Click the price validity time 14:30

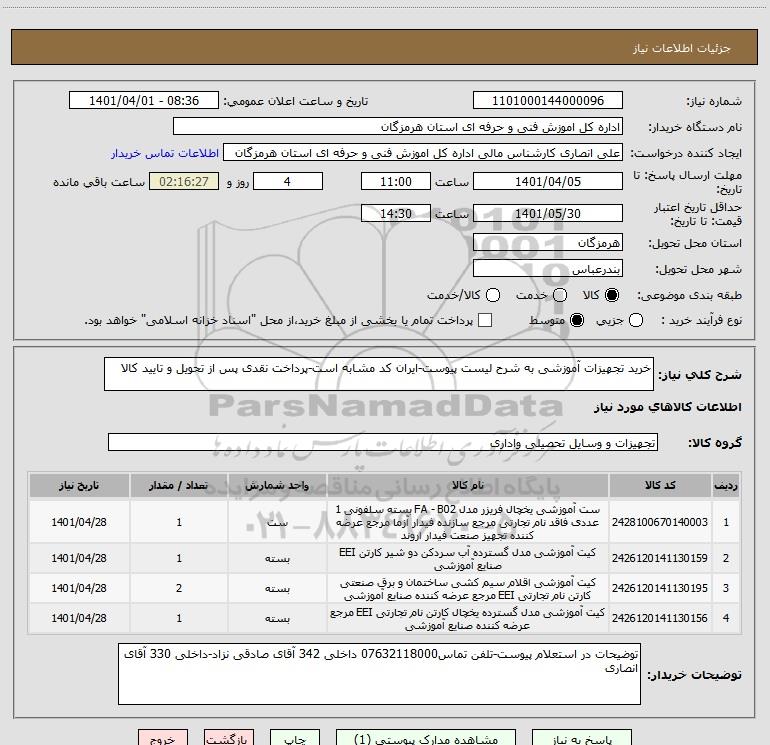coord(396,213)
